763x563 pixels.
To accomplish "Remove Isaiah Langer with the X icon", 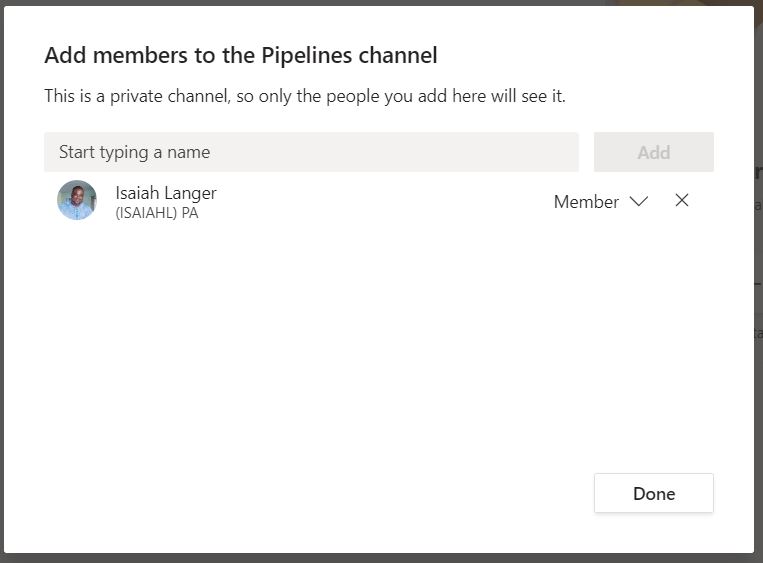I will pos(682,201).
